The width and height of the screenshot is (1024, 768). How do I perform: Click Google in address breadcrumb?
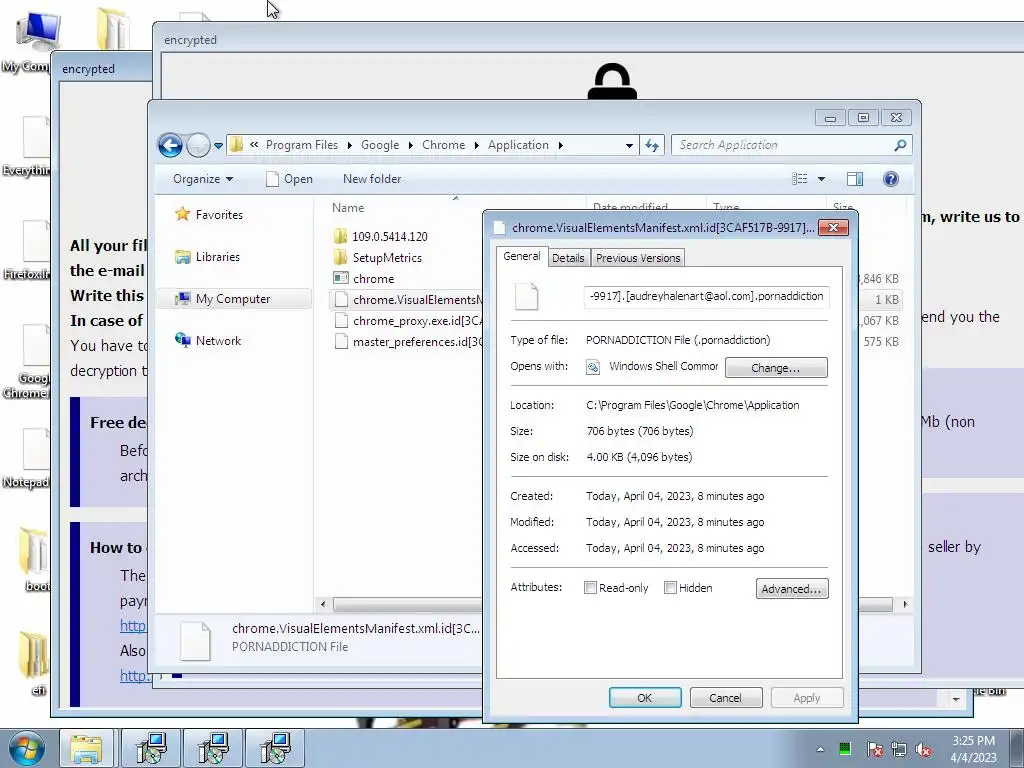click(380, 145)
